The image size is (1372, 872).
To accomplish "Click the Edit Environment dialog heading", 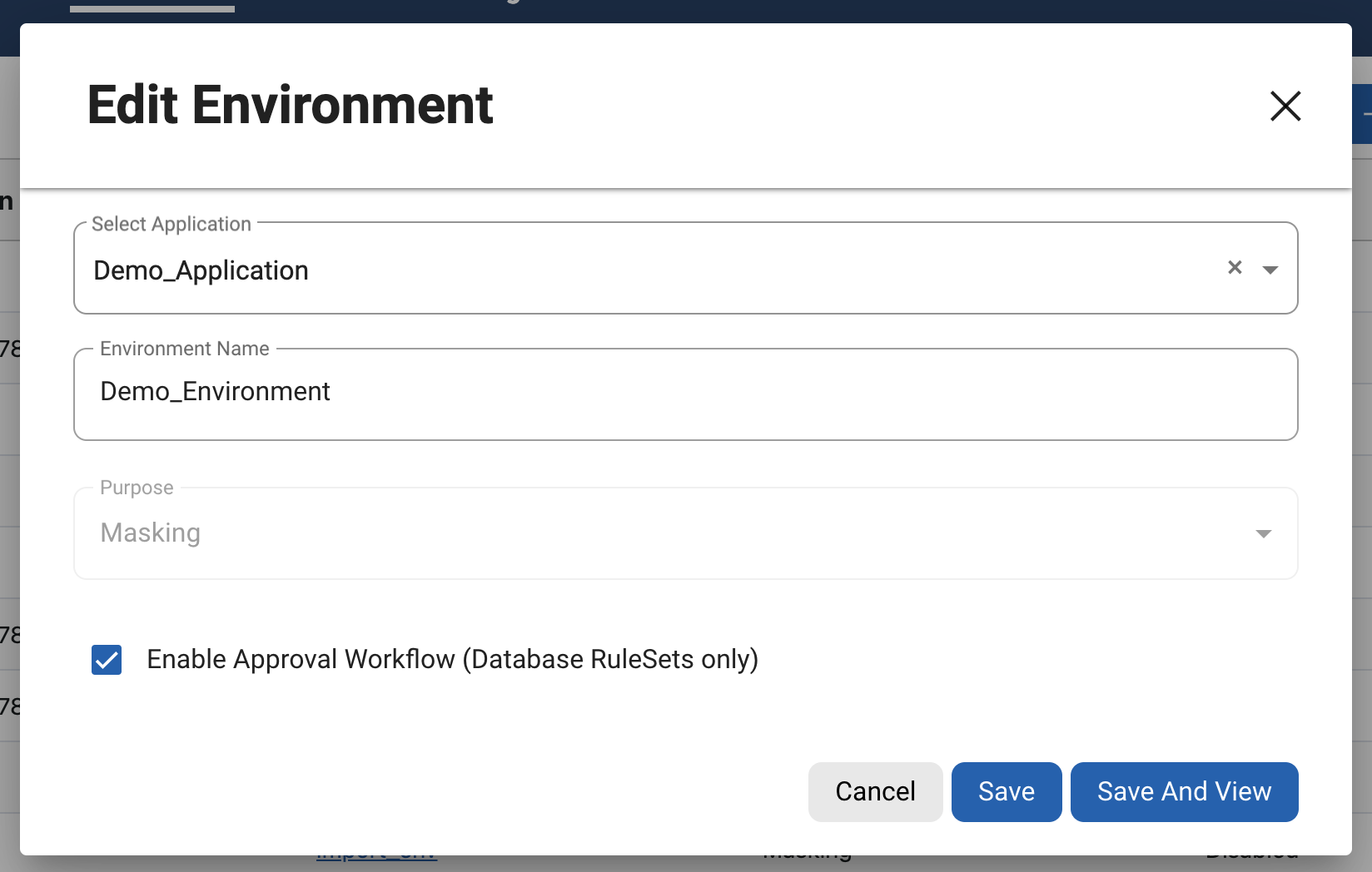I will pos(290,106).
